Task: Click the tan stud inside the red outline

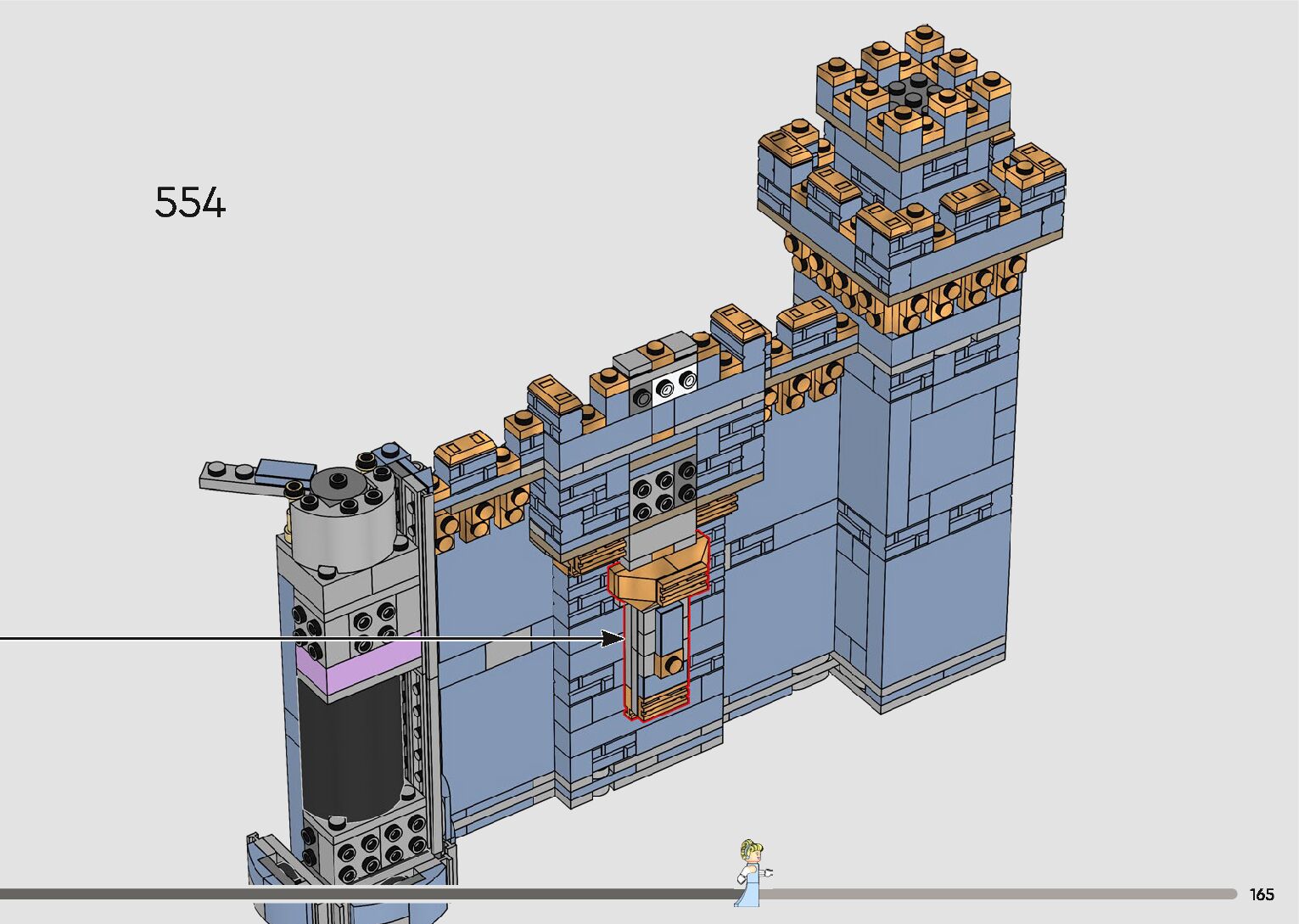Action: pos(673,665)
